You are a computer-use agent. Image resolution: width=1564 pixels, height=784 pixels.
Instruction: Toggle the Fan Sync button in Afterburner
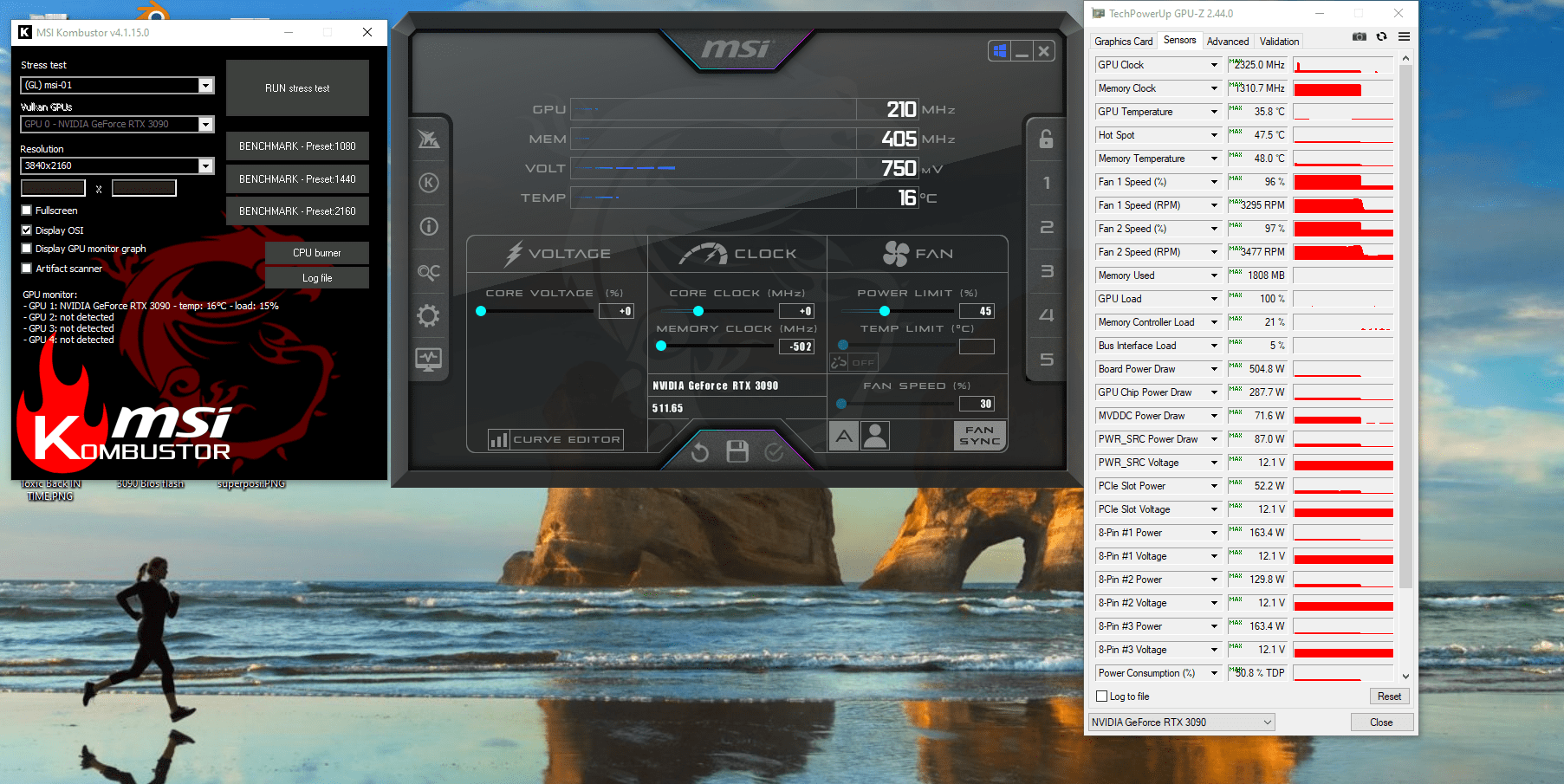980,436
